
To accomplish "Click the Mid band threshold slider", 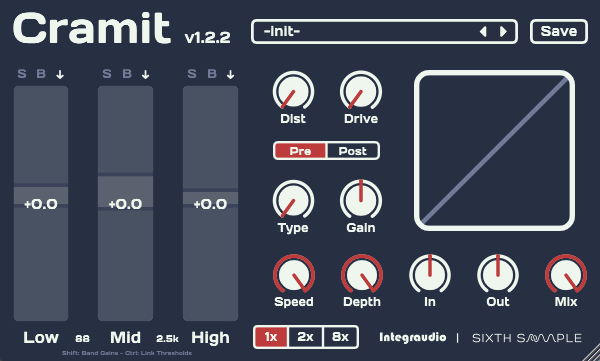I will pyautogui.click(x=126, y=203).
